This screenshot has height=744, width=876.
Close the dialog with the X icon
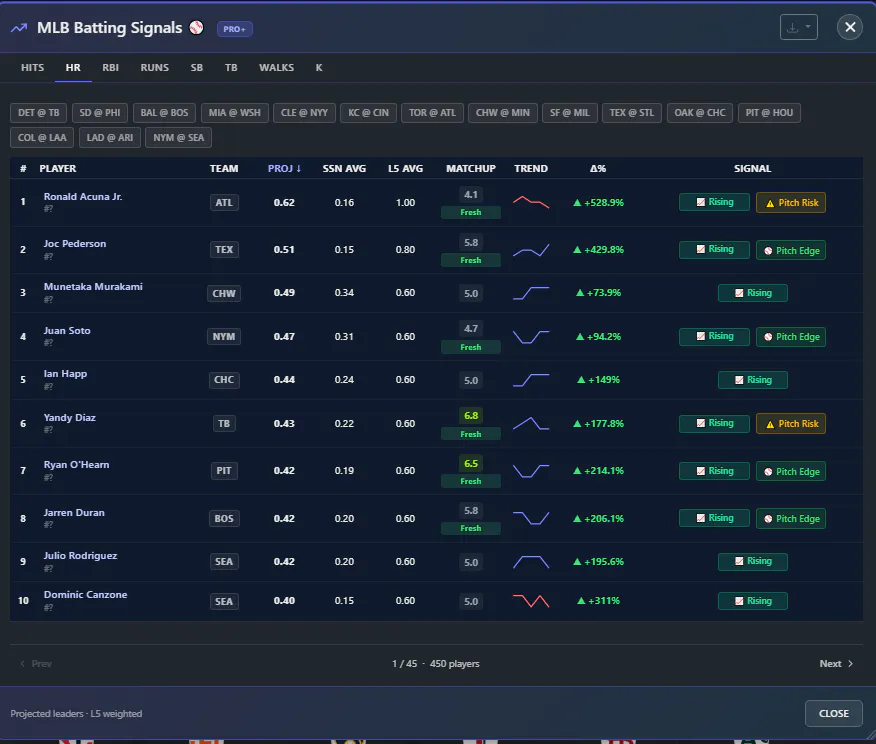(x=850, y=27)
